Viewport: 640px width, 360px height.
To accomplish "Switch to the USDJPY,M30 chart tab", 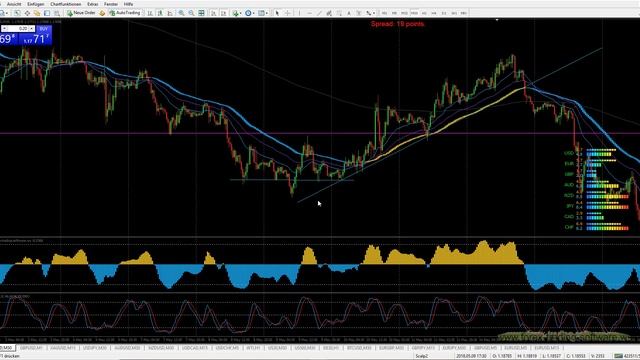I will [x=95, y=348].
